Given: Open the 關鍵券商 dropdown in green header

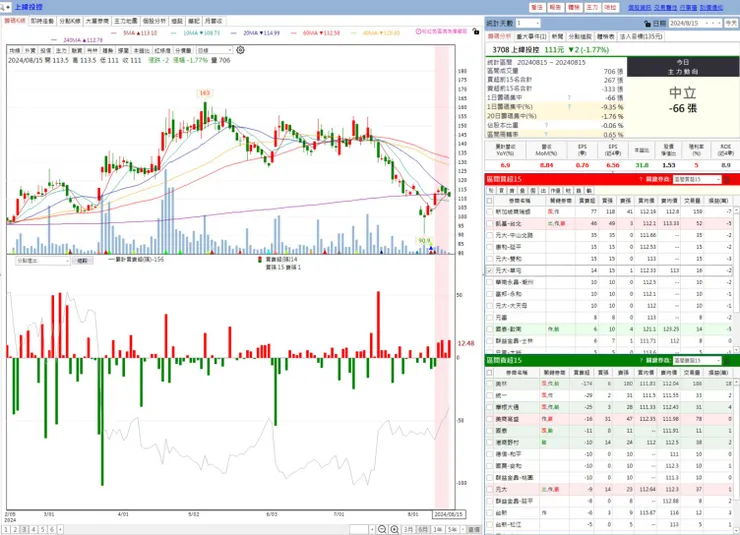Looking at the screenshot, I should click(x=719, y=360).
